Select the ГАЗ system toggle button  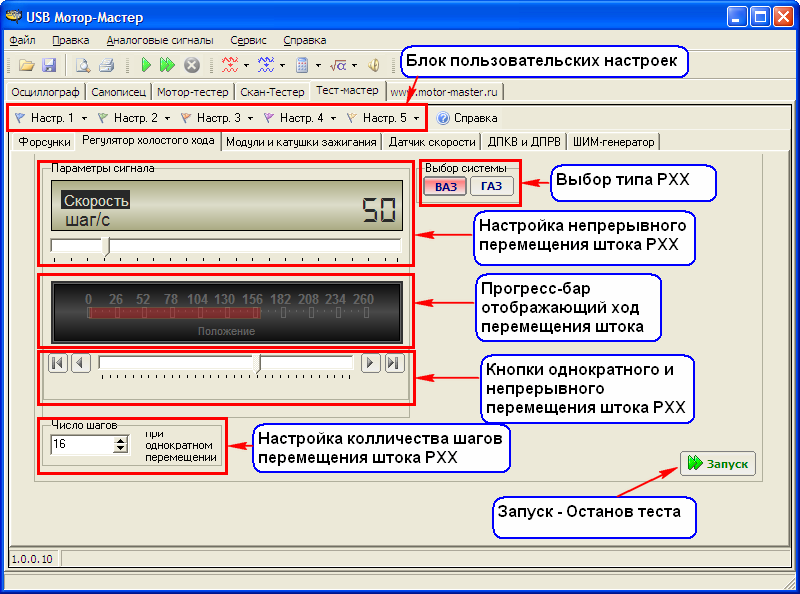(x=491, y=186)
